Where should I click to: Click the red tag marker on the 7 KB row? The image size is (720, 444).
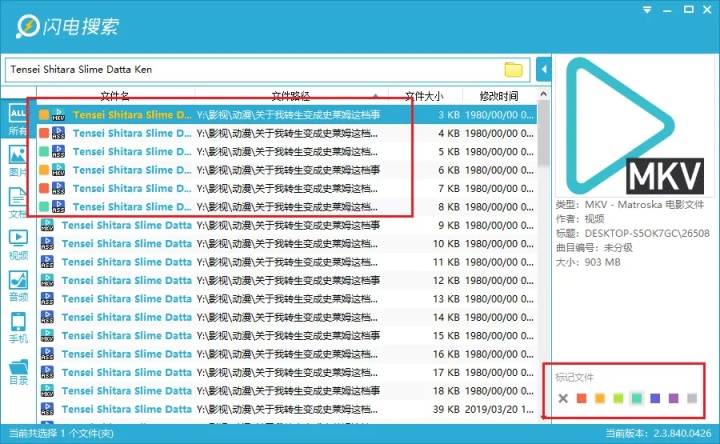44,188
